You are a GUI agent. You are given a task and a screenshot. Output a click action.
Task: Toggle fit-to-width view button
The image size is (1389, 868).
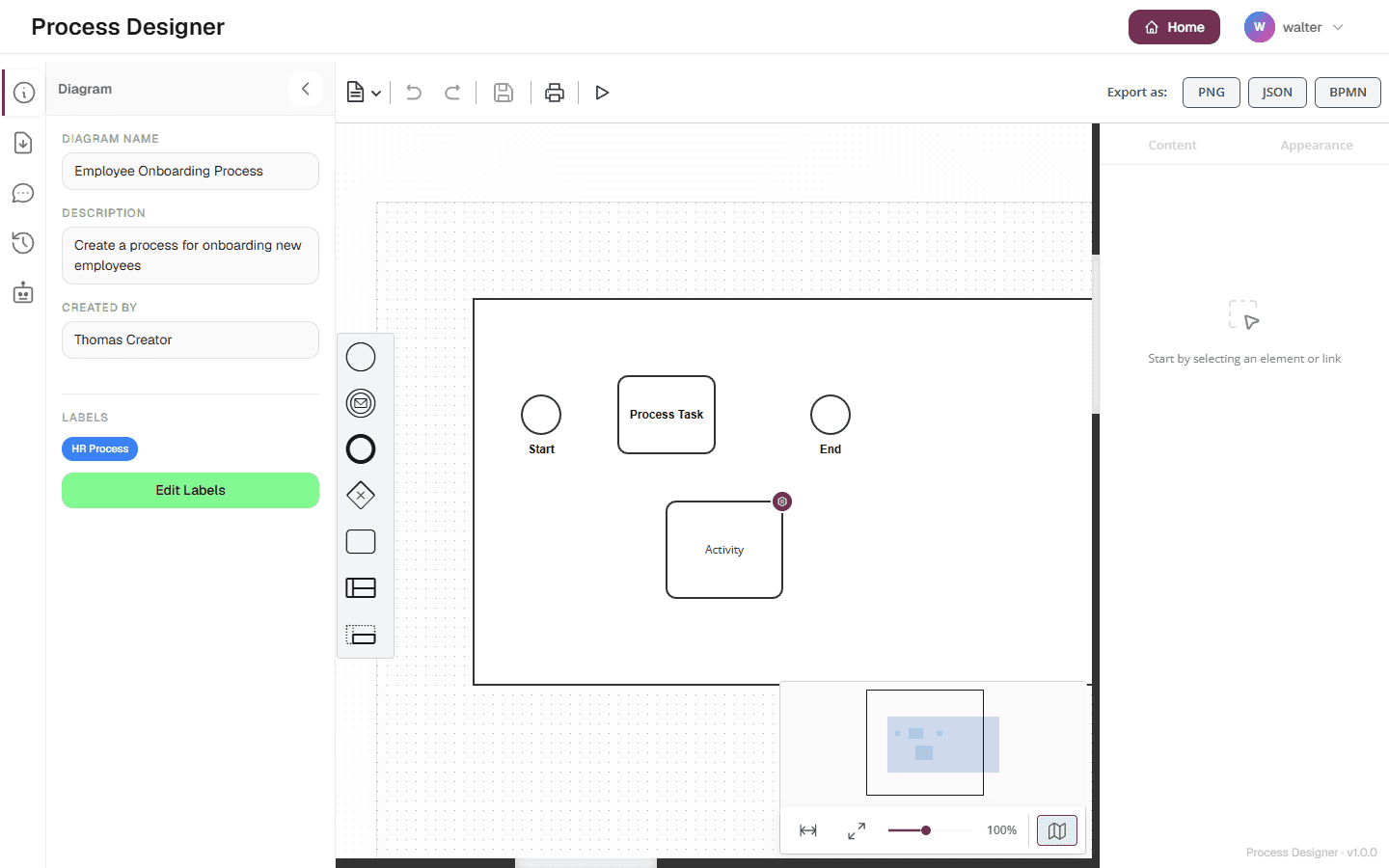(x=808, y=830)
